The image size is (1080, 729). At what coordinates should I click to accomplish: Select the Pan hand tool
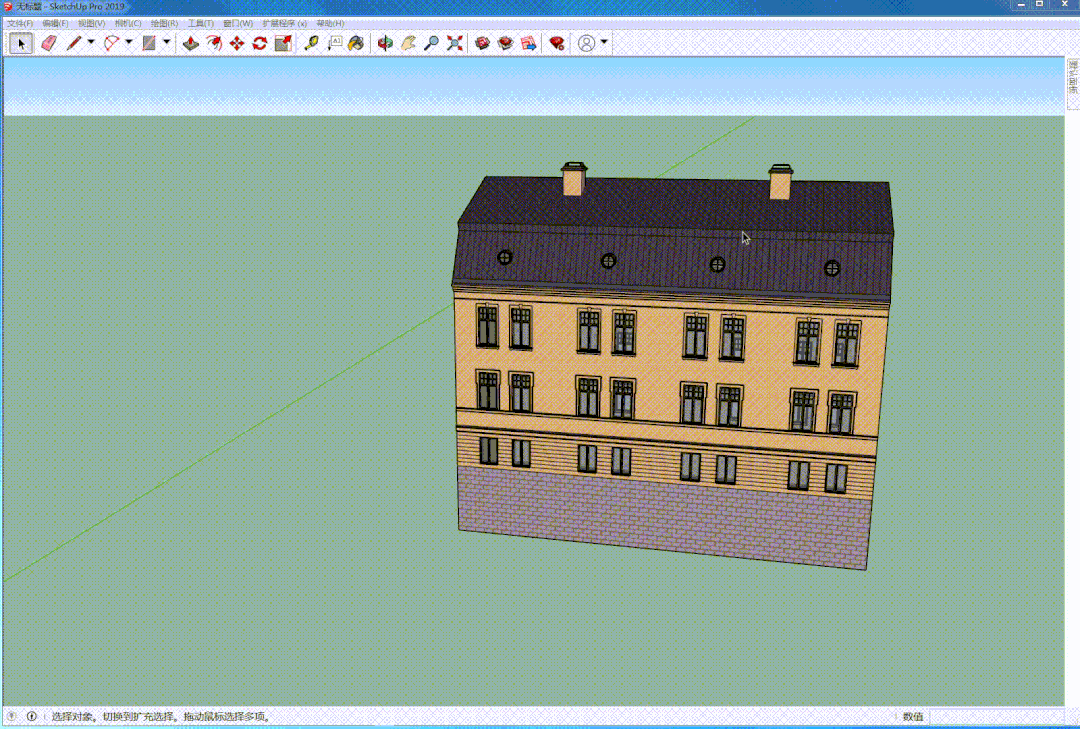(408, 43)
